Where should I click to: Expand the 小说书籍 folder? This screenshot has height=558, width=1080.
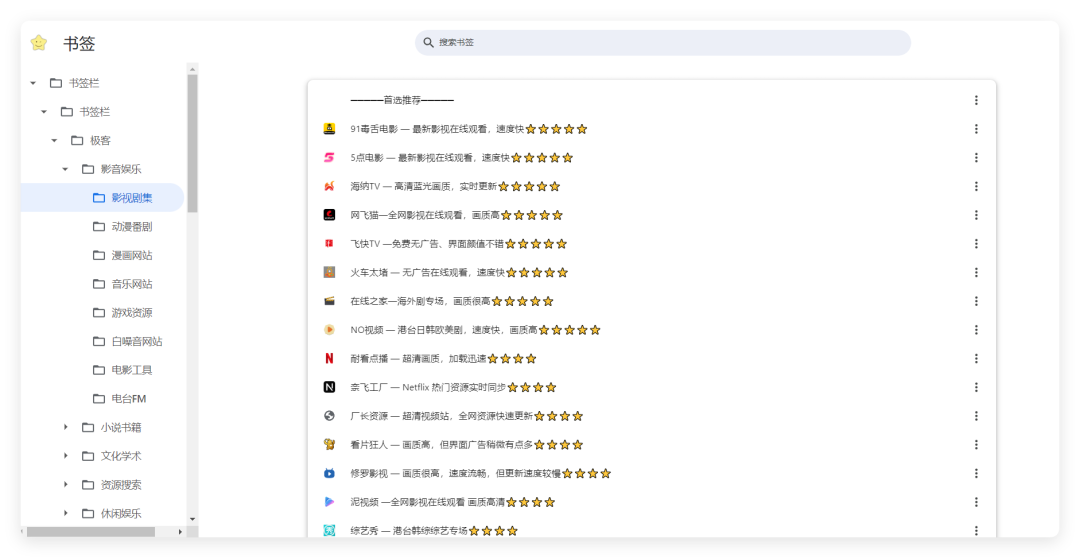point(65,427)
